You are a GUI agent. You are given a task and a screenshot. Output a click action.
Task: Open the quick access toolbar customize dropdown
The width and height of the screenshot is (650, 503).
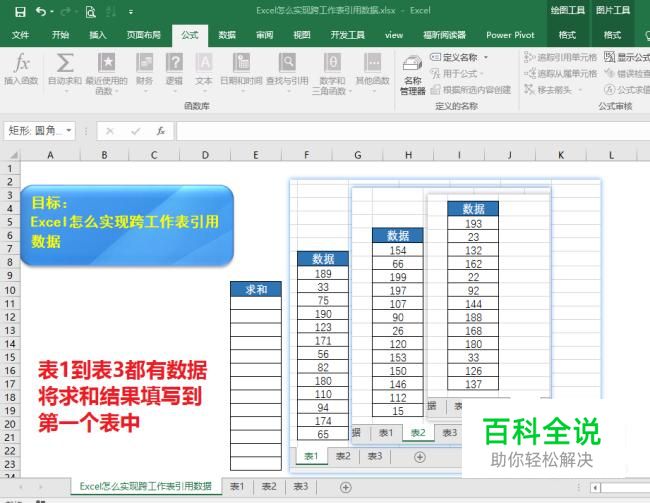(131, 12)
